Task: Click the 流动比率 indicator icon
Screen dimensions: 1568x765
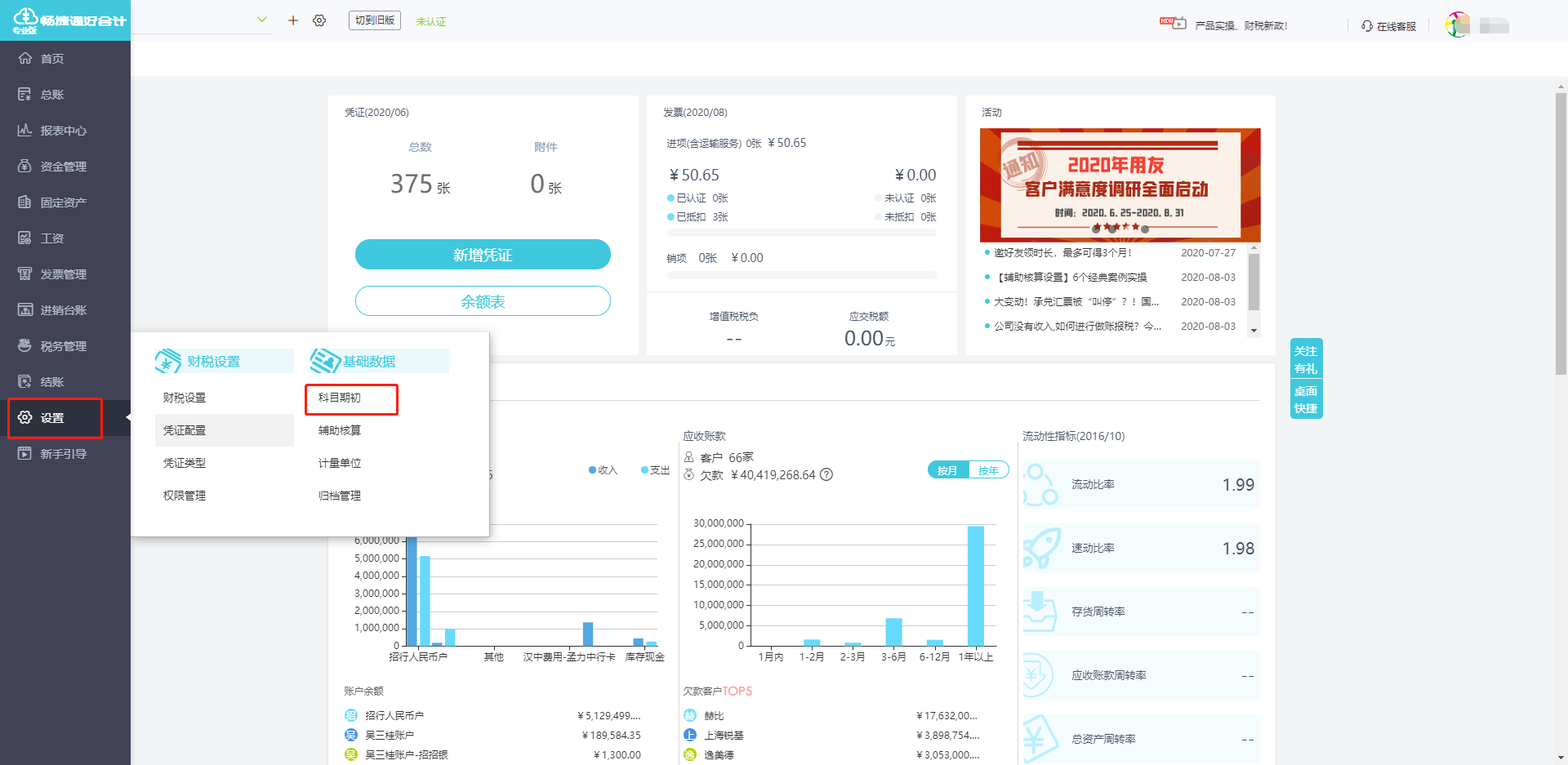Action: pyautogui.click(x=1040, y=484)
